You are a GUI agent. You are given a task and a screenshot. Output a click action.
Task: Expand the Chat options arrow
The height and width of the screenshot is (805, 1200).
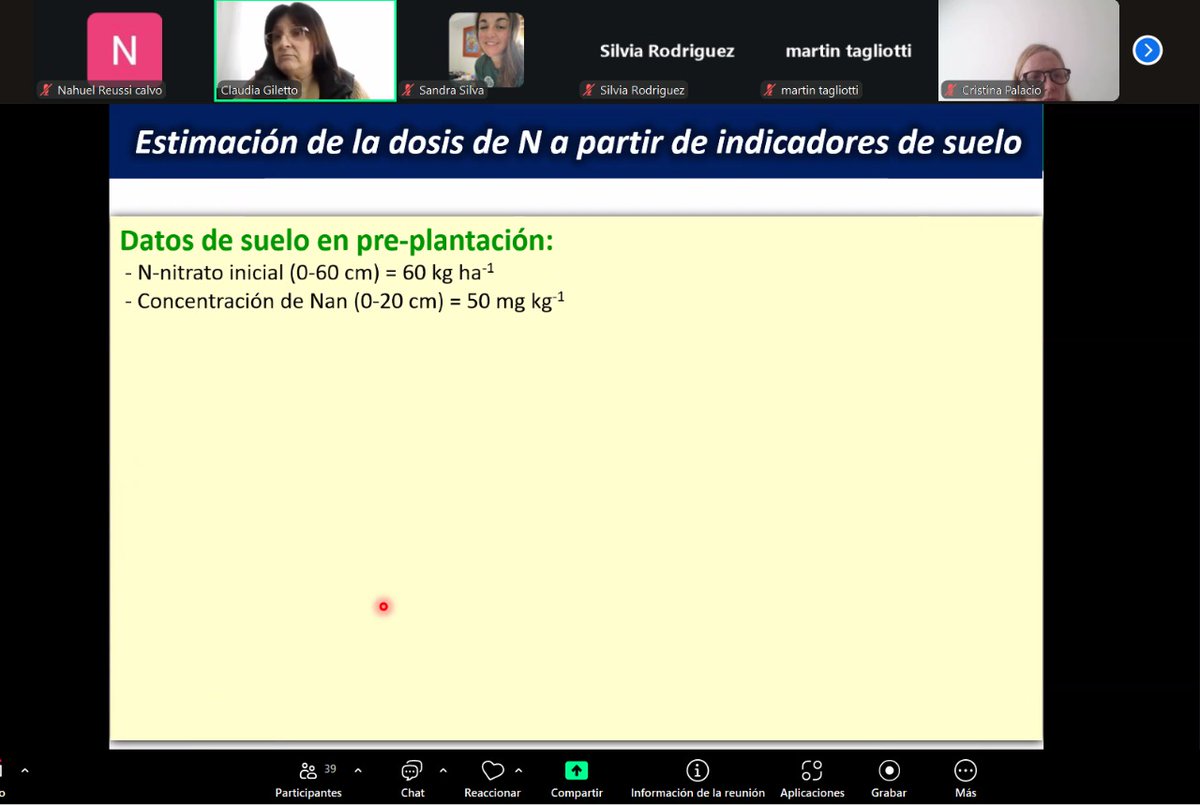(x=443, y=771)
